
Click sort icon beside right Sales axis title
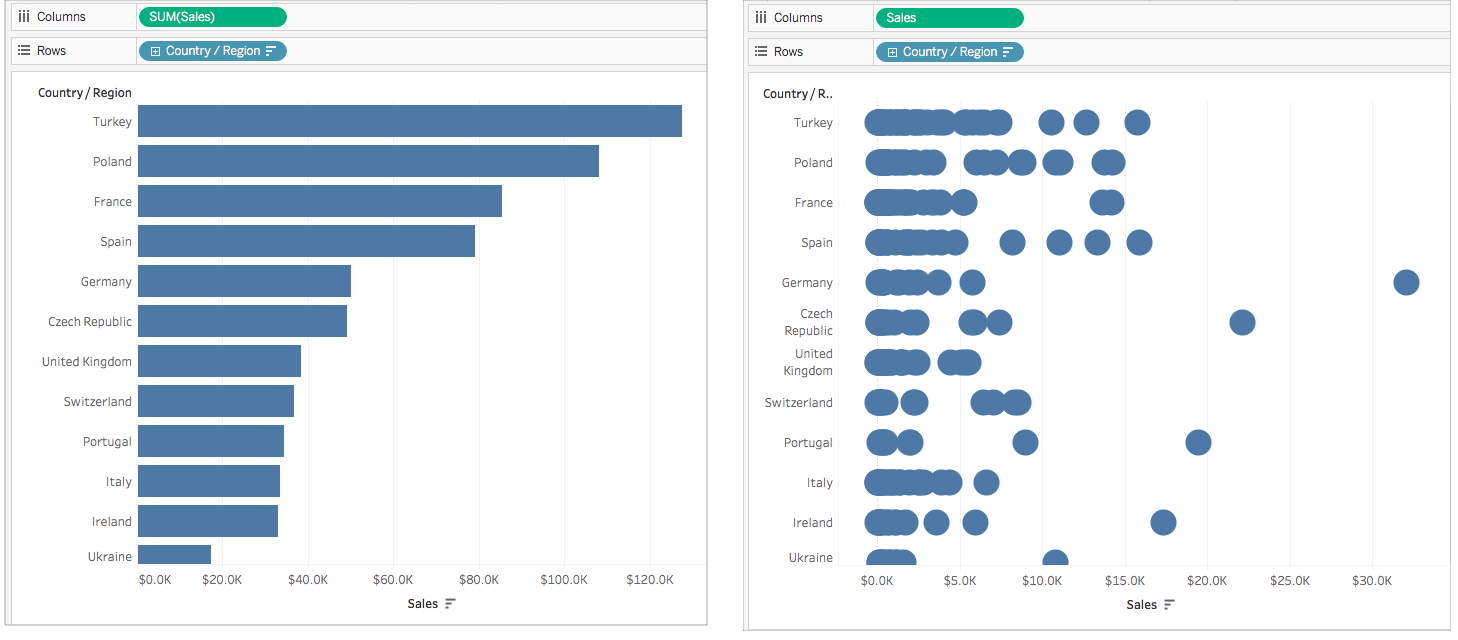pos(1169,605)
